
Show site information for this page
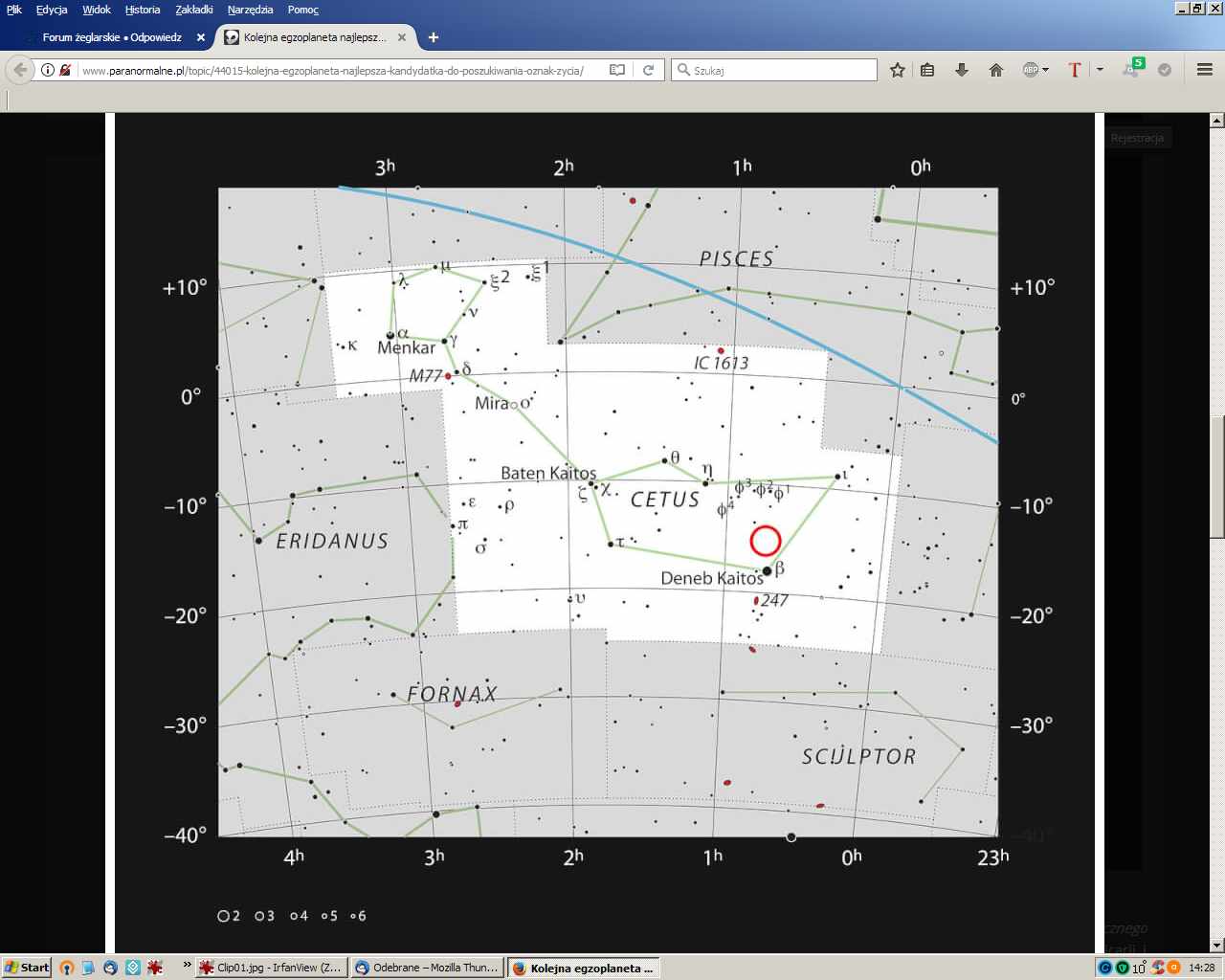click(47, 70)
